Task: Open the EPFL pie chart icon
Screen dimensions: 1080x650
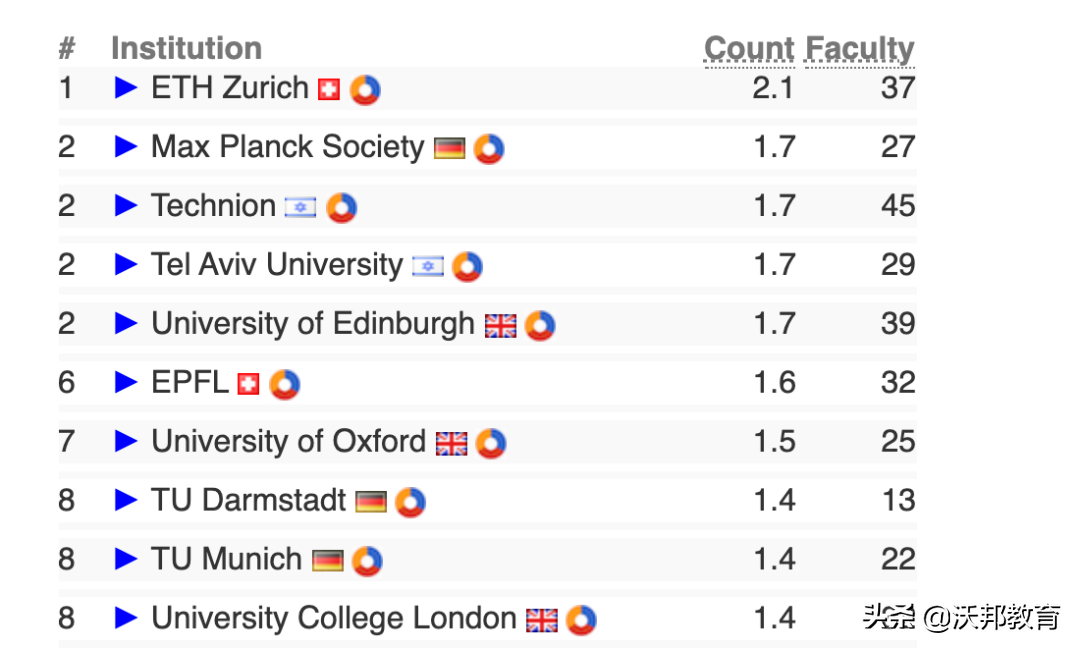Action: point(284,384)
